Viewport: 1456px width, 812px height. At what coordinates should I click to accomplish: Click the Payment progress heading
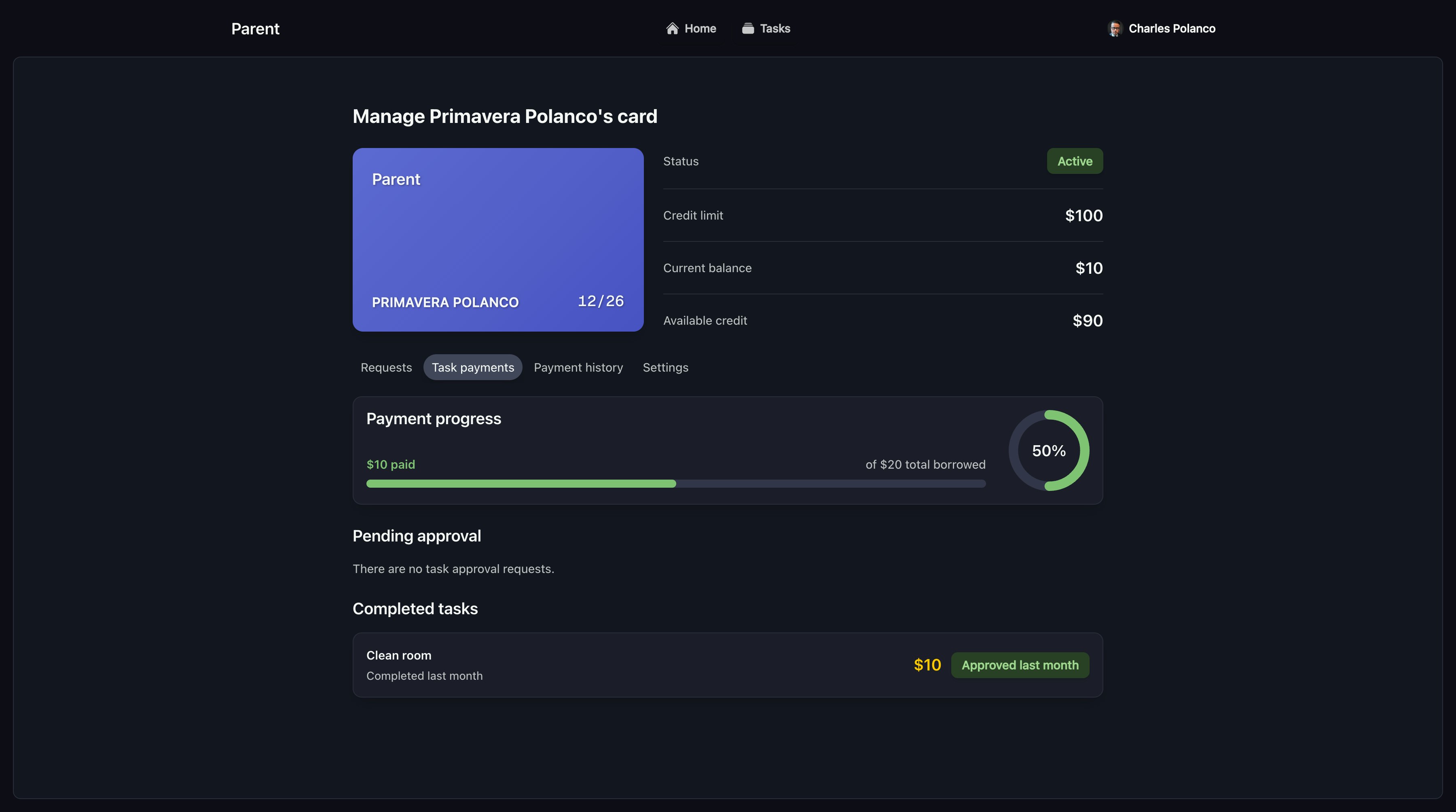434,419
